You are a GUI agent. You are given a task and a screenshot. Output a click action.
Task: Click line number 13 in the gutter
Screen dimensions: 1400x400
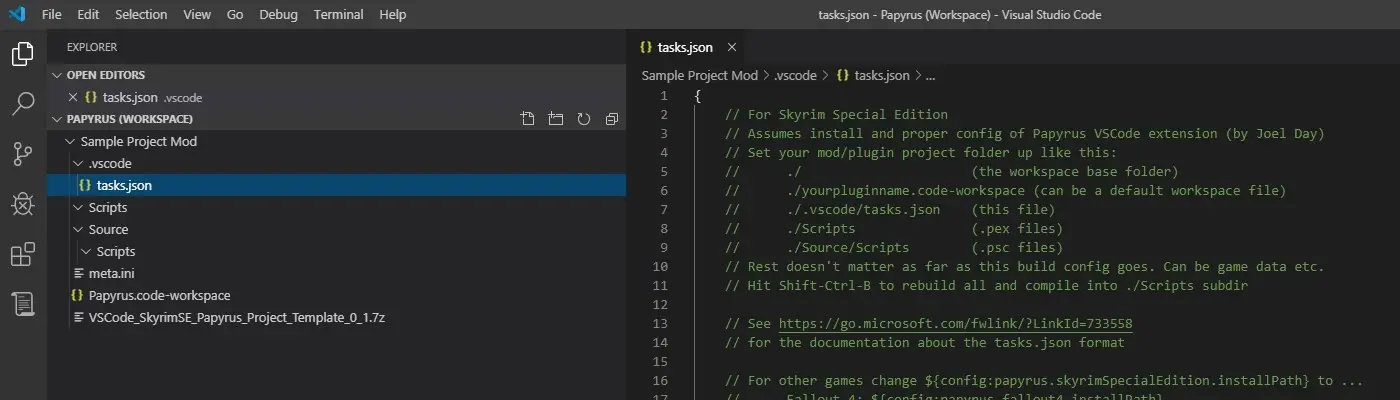coord(659,324)
